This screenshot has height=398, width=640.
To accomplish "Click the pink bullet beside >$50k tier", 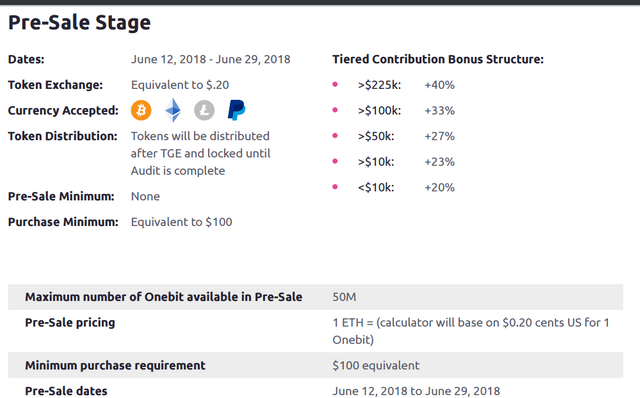I will click(x=335, y=136).
